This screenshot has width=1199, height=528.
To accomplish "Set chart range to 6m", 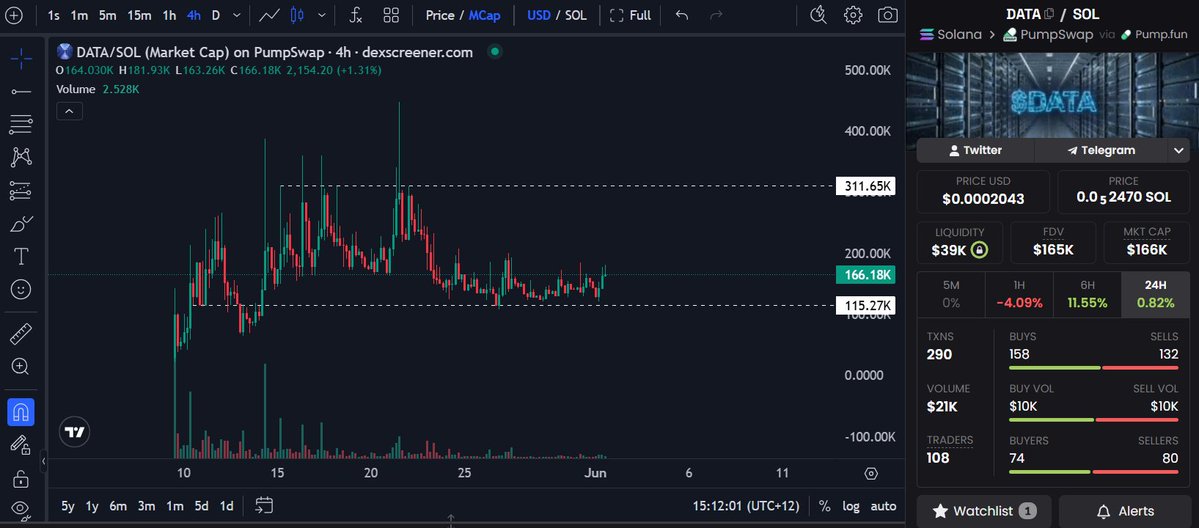I will pos(118,506).
